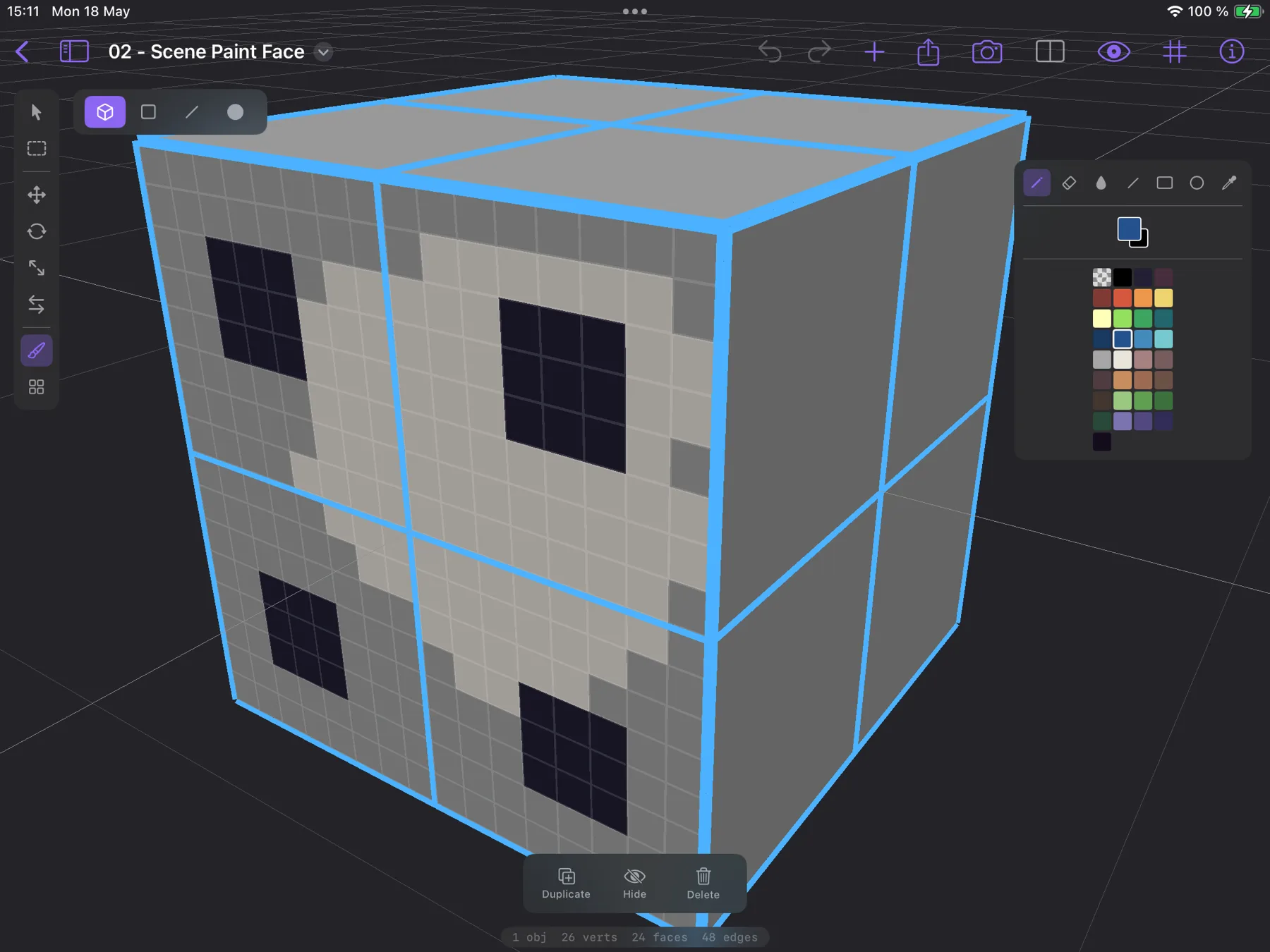The image size is (1270, 952).
Task: Toggle the sidebar panel
Action: coord(74,51)
